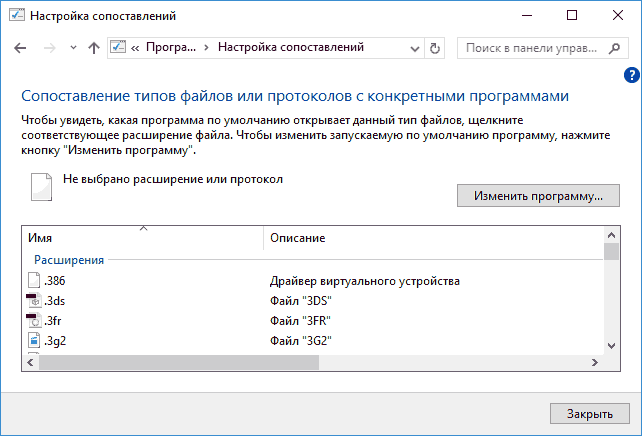Viewport: 642px width, 436px height.
Task: Open the recent locations dropdown arrow
Action: point(72,48)
